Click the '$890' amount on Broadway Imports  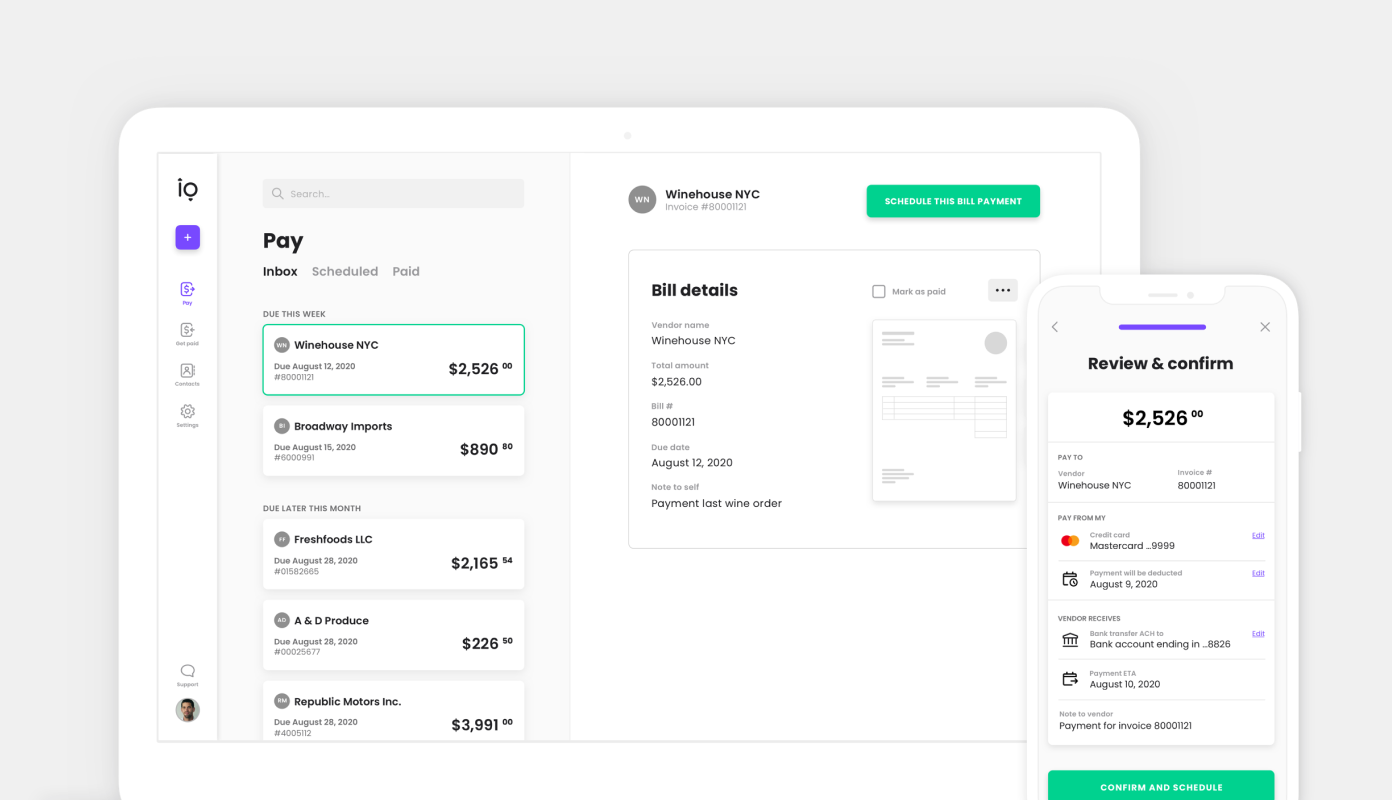coord(479,450)
